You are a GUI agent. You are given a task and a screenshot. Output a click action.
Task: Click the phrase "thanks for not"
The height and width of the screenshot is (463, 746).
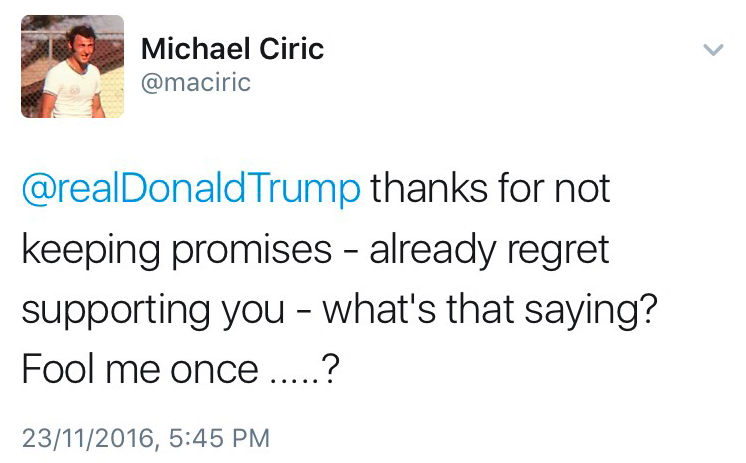[491, 190]
